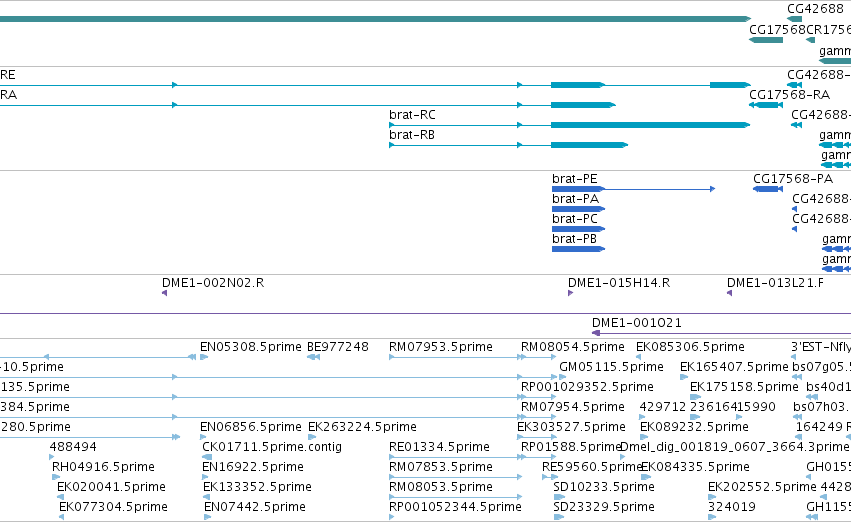Select the brat-PC protein feature label
Viewport: 851px width, 522px height.
[x=575, y=219]
